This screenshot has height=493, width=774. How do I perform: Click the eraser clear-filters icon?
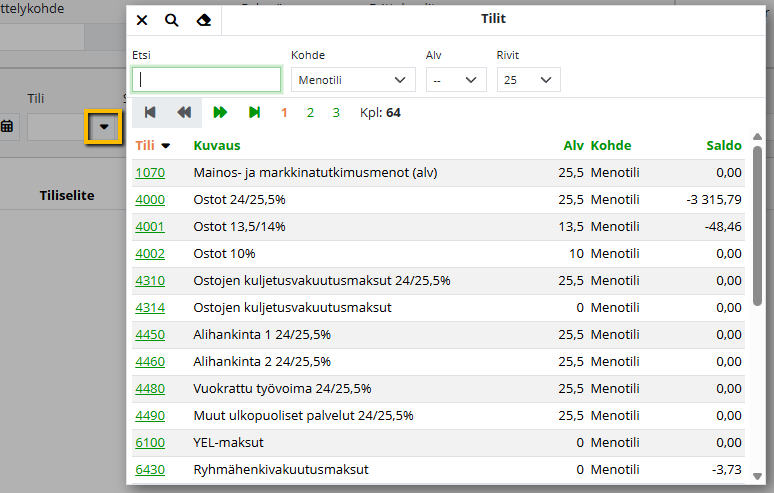tap(204, 20)
